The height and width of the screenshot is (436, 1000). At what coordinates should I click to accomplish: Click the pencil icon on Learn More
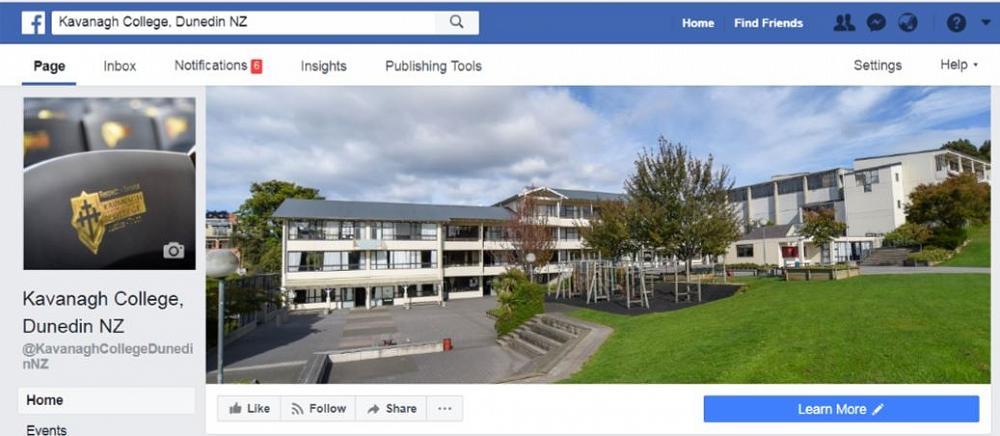coord(878,409)
